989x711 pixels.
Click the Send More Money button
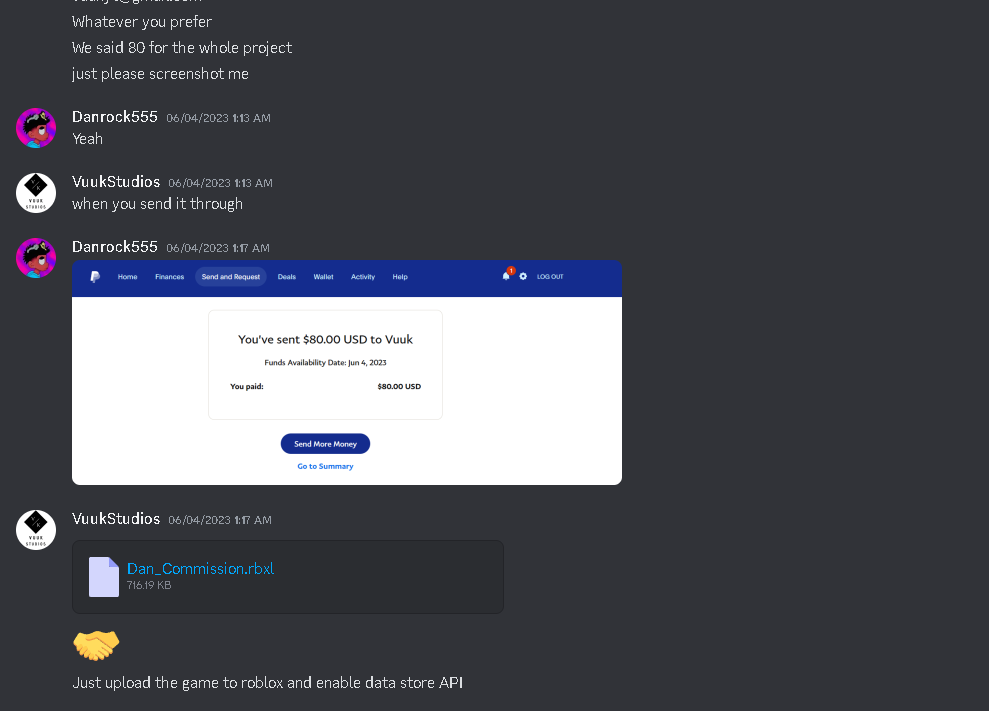tap(325, 444)
